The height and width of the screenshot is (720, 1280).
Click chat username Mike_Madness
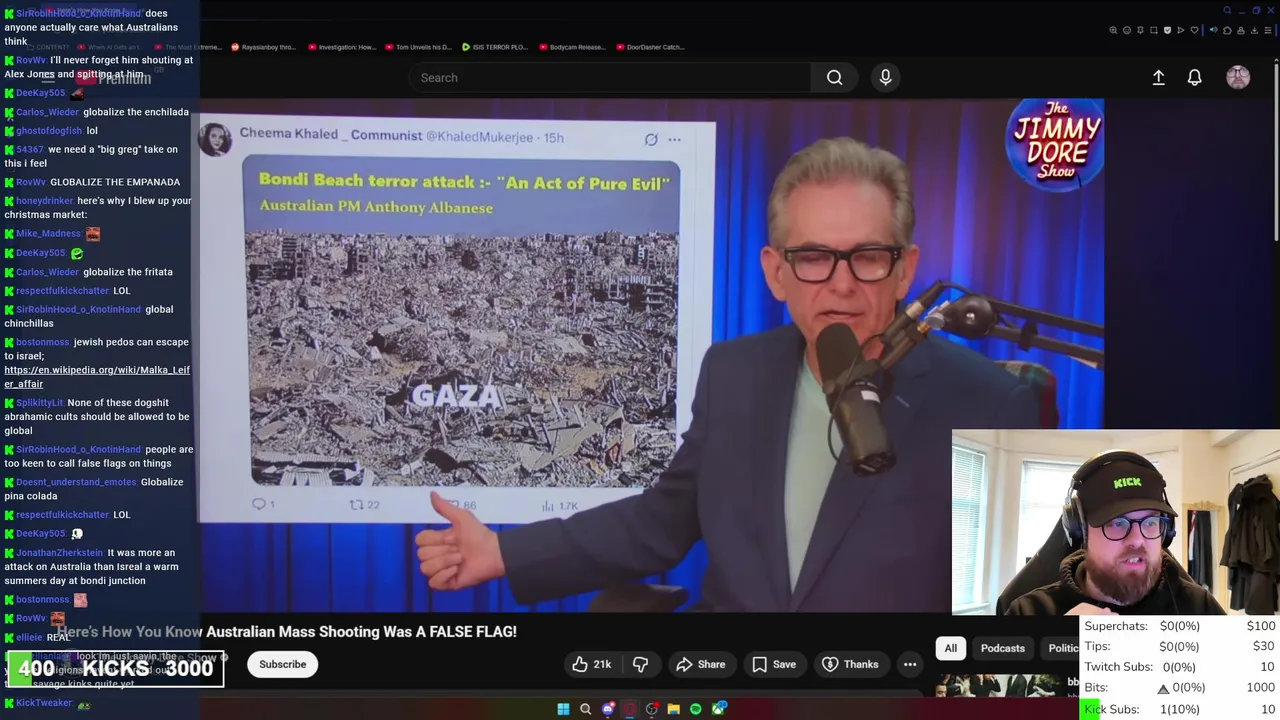(48, 234)
